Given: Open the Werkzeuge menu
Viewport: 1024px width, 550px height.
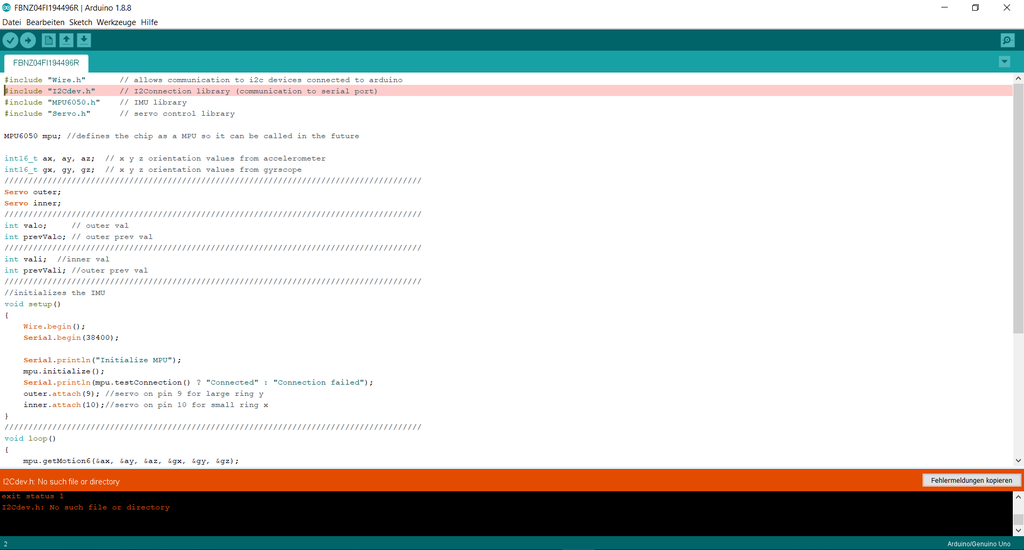Looking at the screenshot, I should [116, 22].
